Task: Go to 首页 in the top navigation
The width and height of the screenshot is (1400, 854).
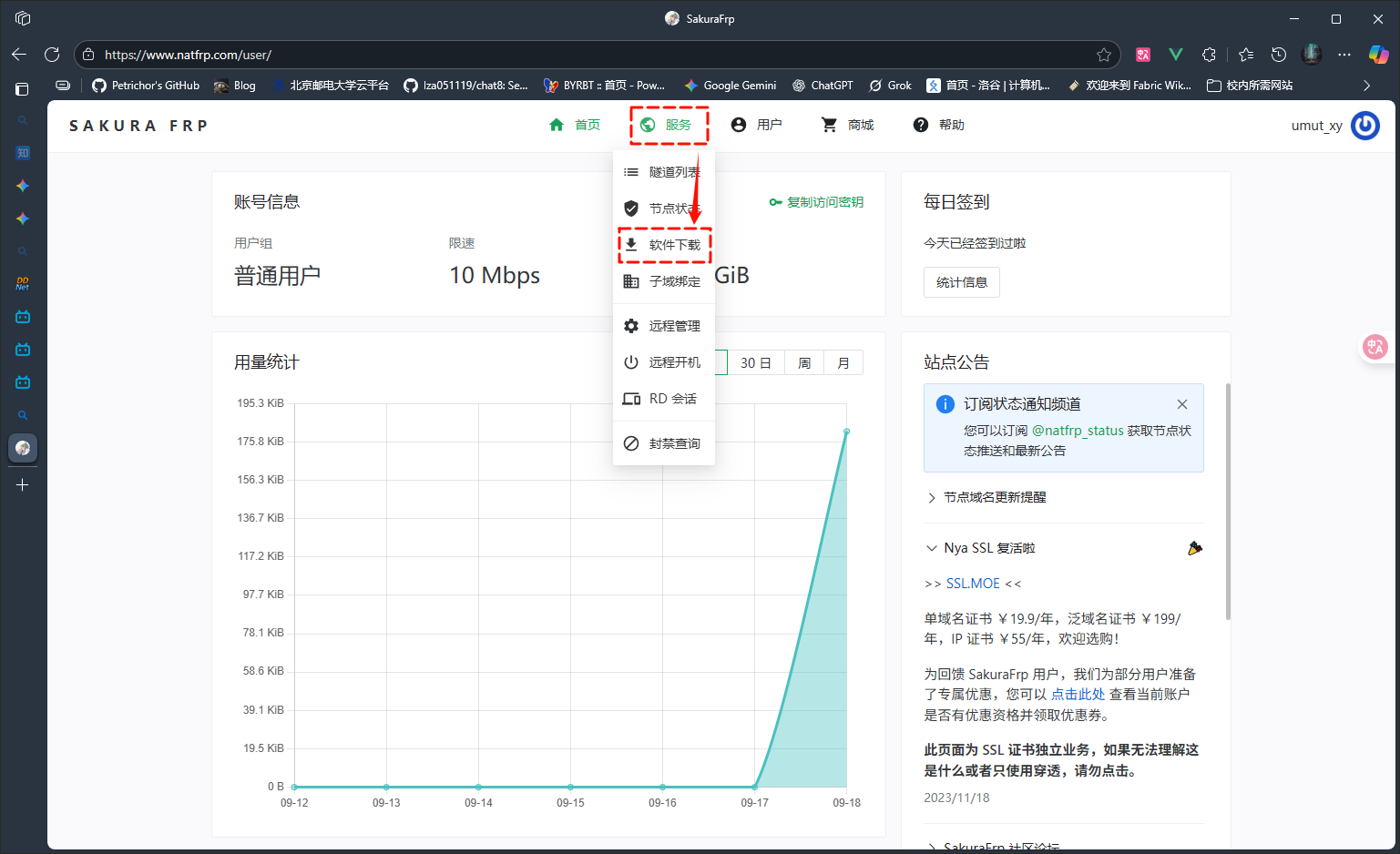Action: 575,125
